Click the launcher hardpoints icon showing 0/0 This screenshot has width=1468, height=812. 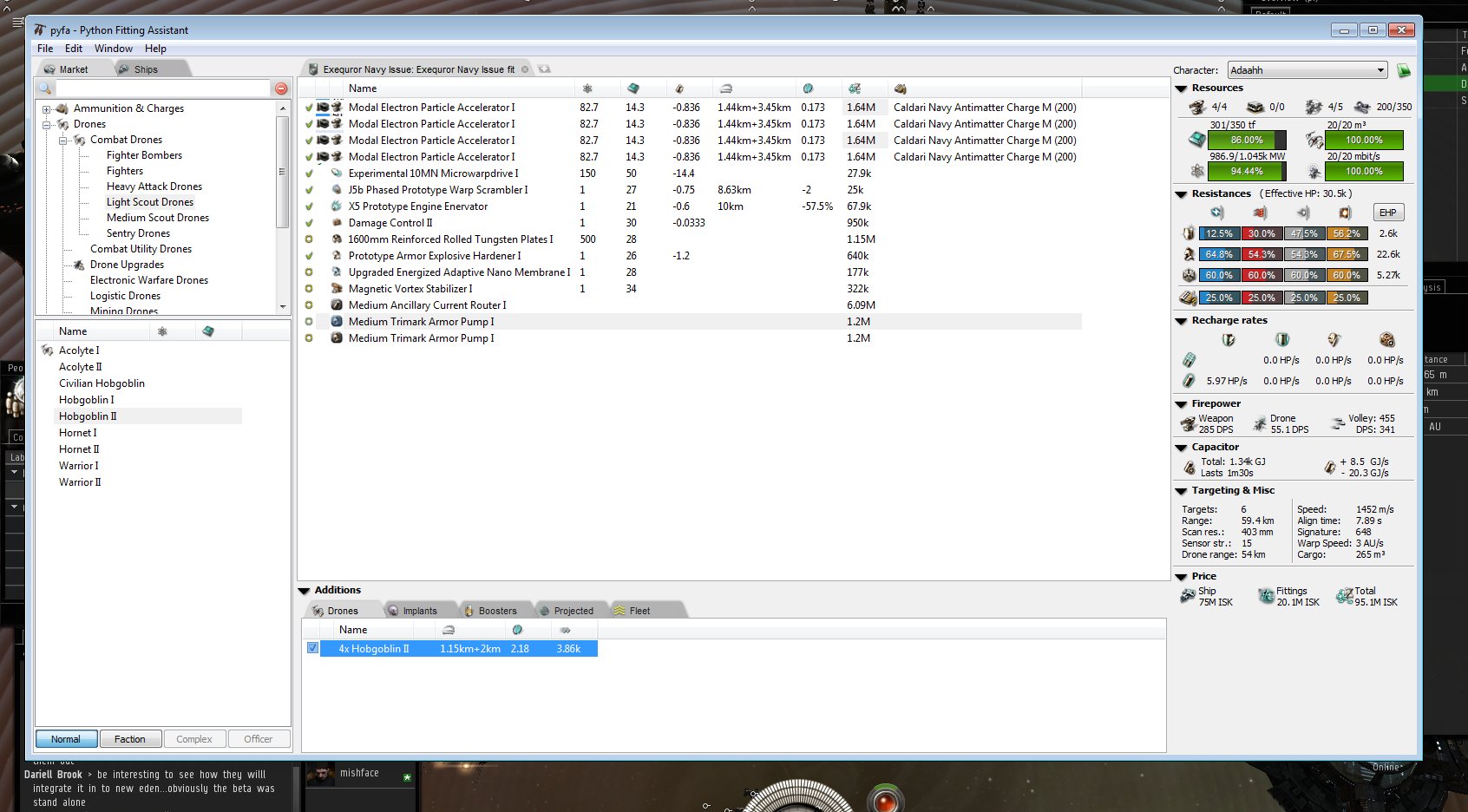tap(1255, 107)
